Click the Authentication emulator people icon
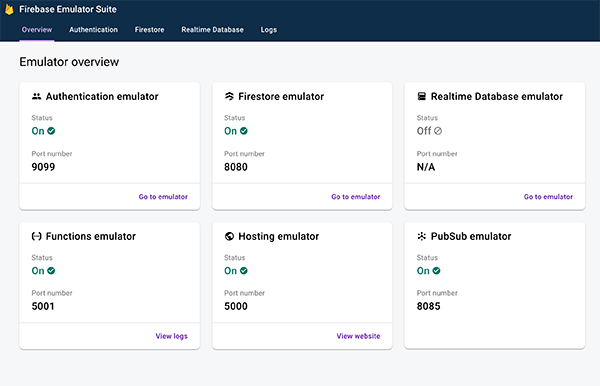The height and width of the screenshot is (386, 600). [36, 96]
